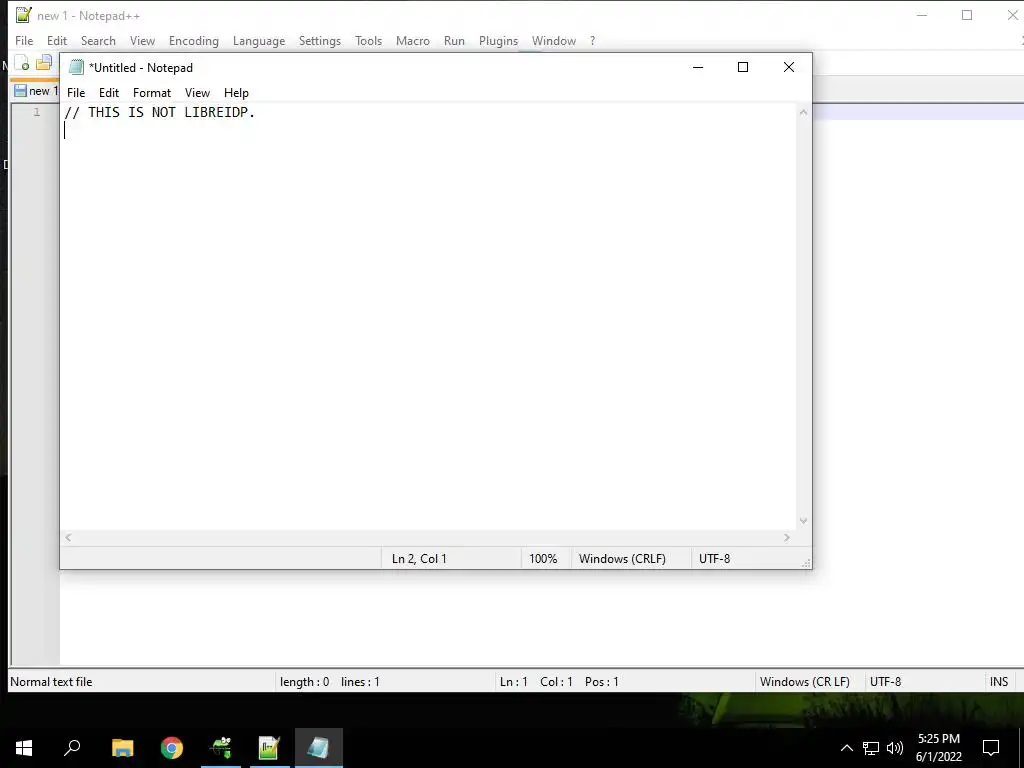
Task: Open File Explorer from taskbar
Action: (122, 748)
